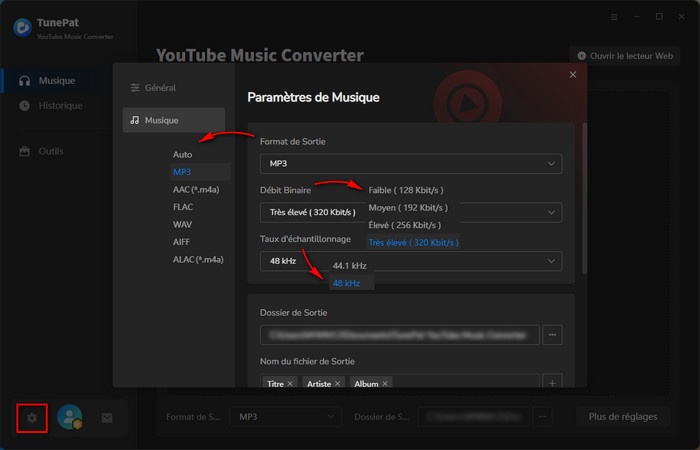Click the TunePat logo icon
Screen dimensions: 700x450
22,27
